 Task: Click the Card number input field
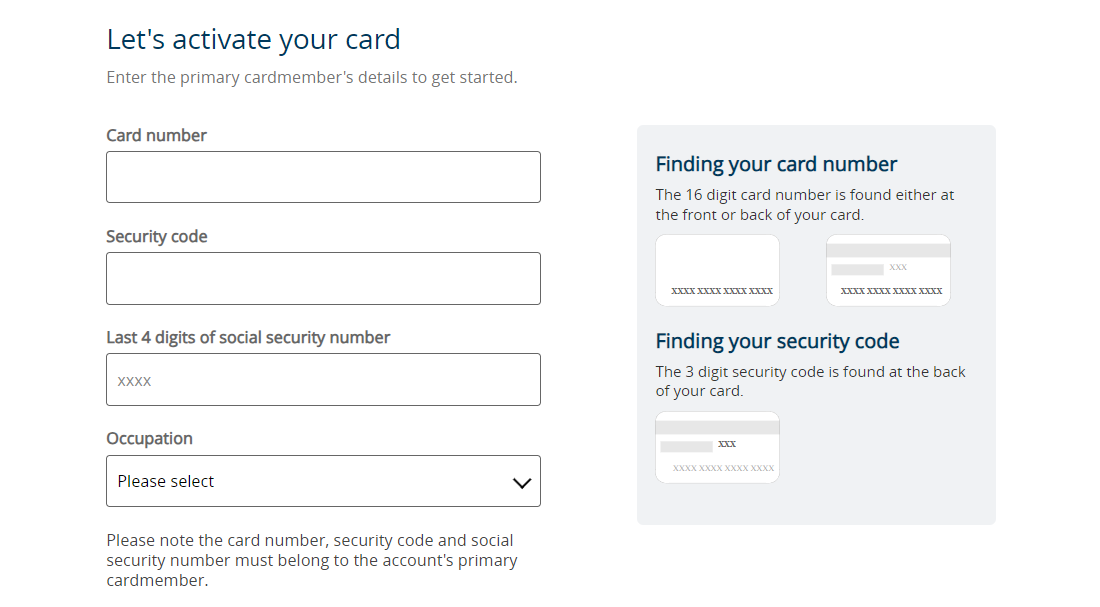coord(323,177)
